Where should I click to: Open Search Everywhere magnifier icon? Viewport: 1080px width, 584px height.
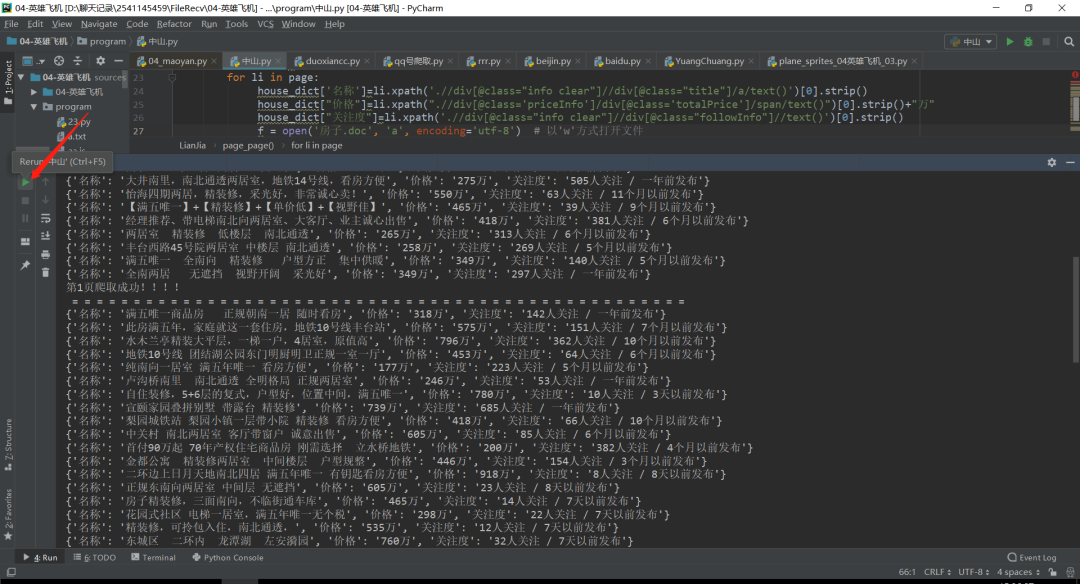pyautogui.click(x=1069, y=42)
